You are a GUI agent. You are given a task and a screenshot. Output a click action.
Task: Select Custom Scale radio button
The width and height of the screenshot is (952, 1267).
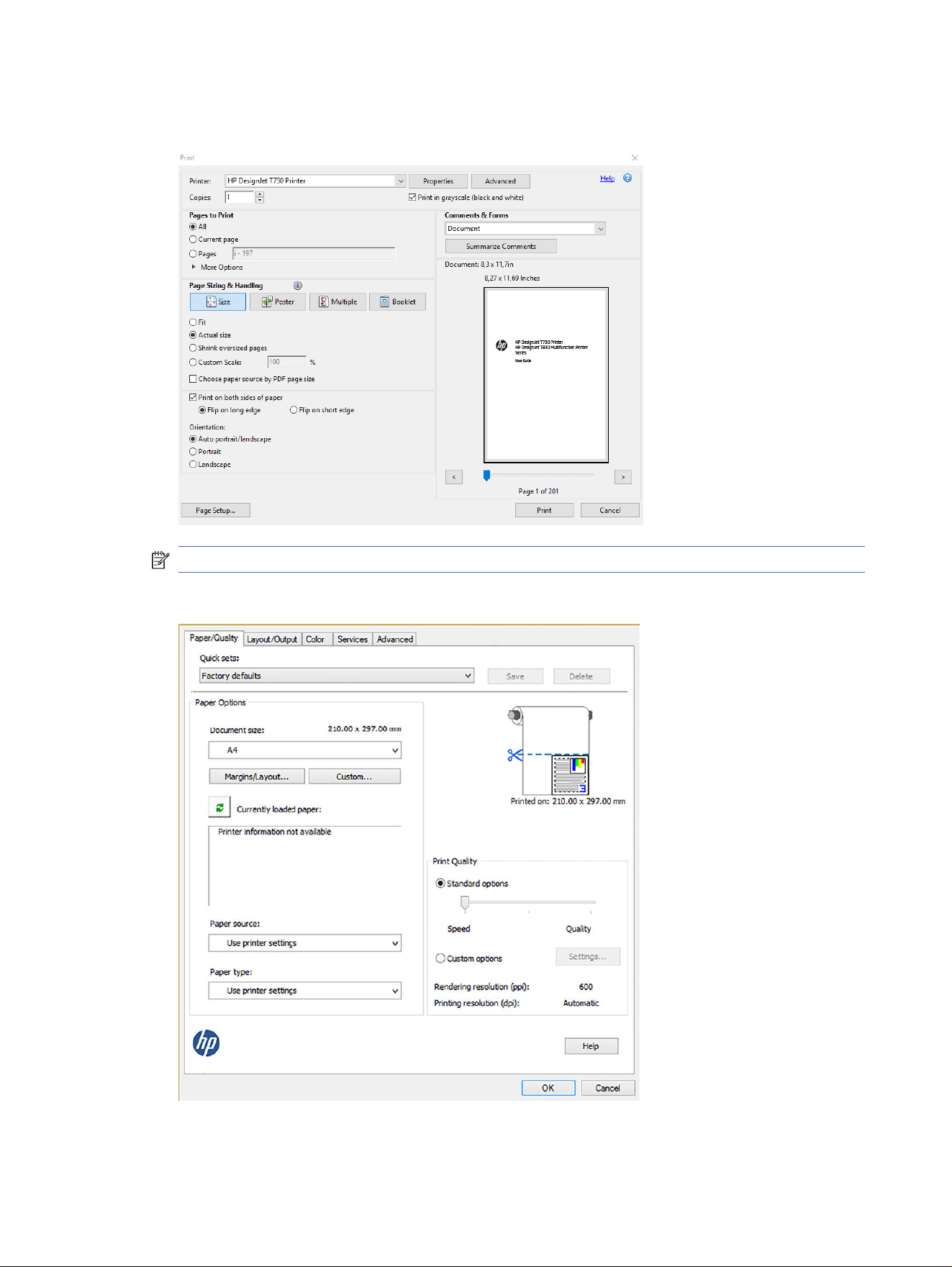193,363
